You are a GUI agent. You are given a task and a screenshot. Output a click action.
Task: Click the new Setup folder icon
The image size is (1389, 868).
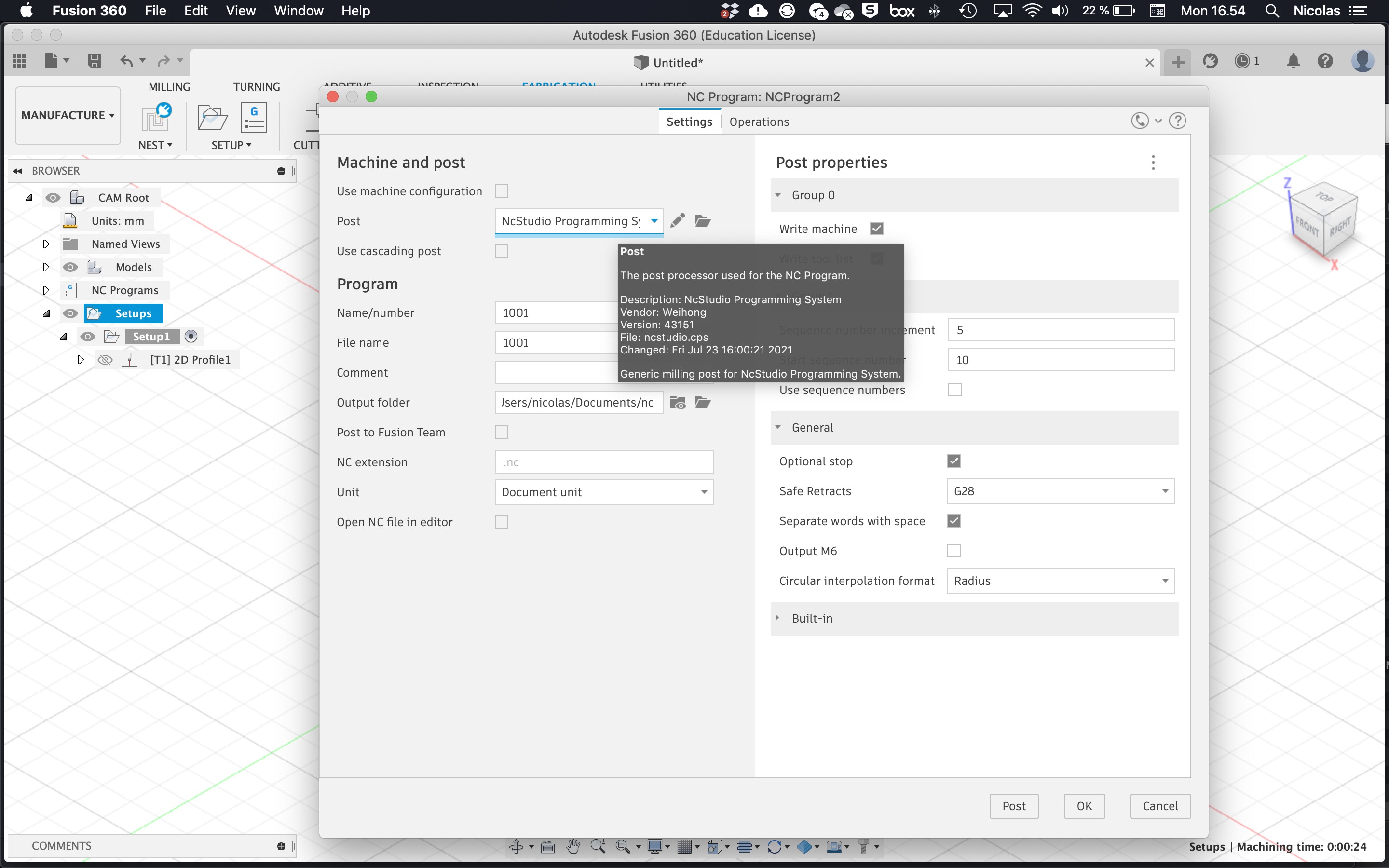[212, 118]
